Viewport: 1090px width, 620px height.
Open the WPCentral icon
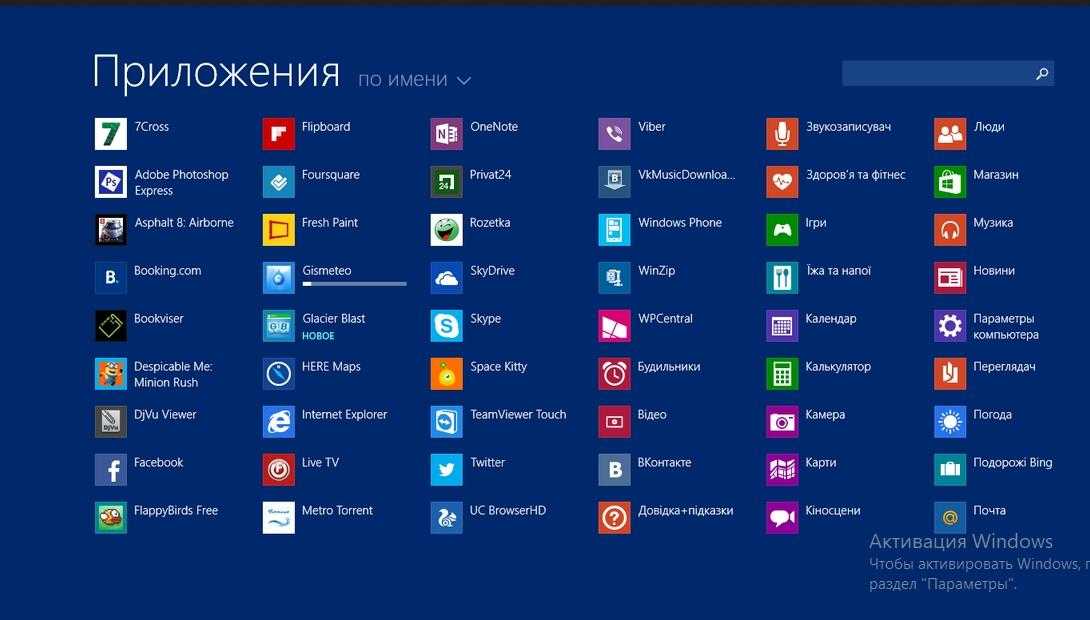615,325
